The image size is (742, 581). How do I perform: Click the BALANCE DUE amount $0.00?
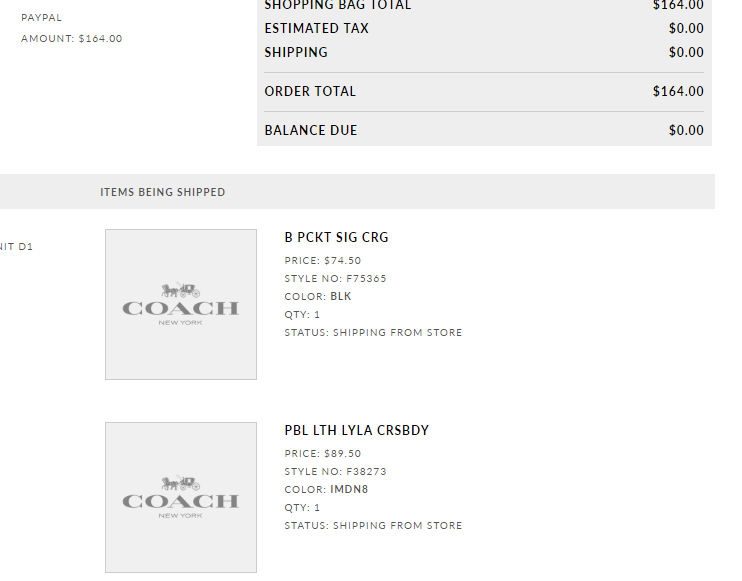click(686, 130)
